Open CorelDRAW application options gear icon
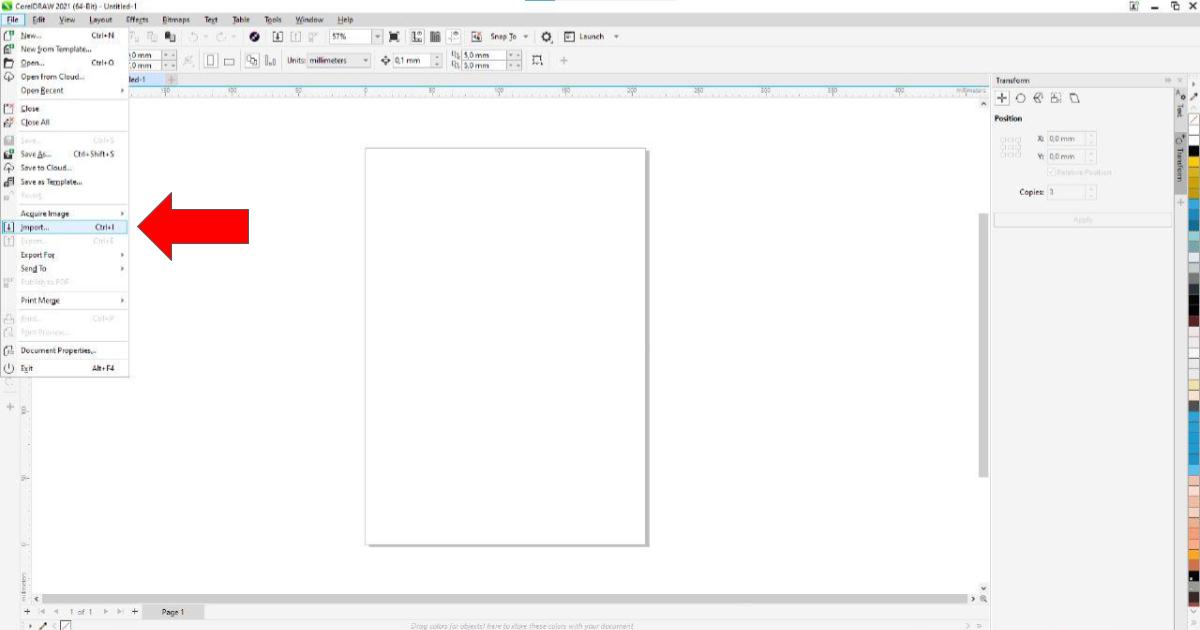 coord(547,36)
